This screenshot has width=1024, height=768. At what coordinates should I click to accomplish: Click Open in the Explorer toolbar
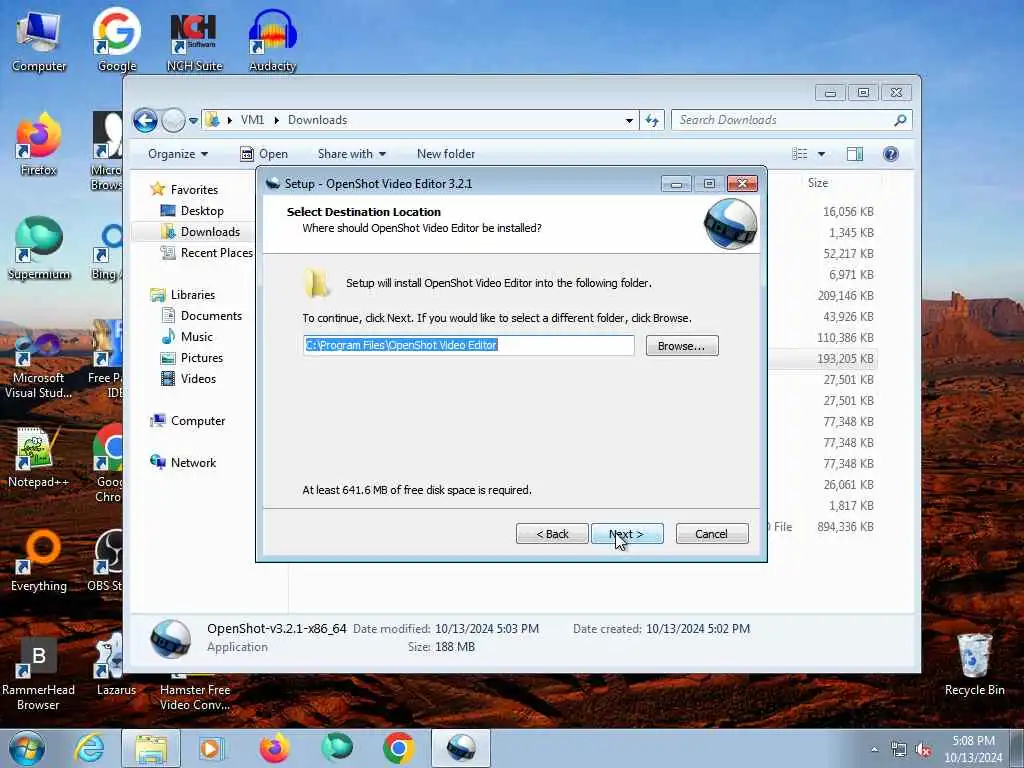(264, 154)
